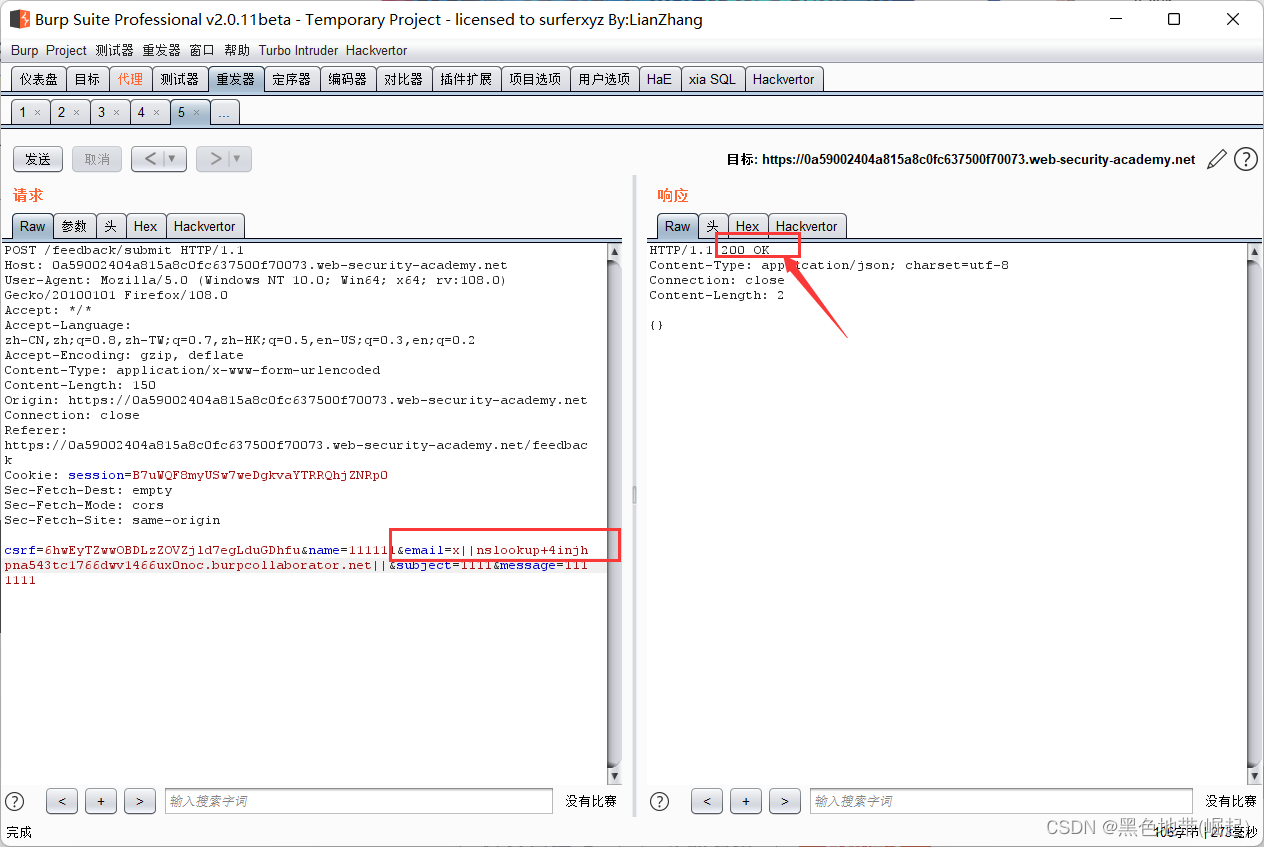
Task: Select the request Hackvertor tab
Action: click(x=204, y=226)
